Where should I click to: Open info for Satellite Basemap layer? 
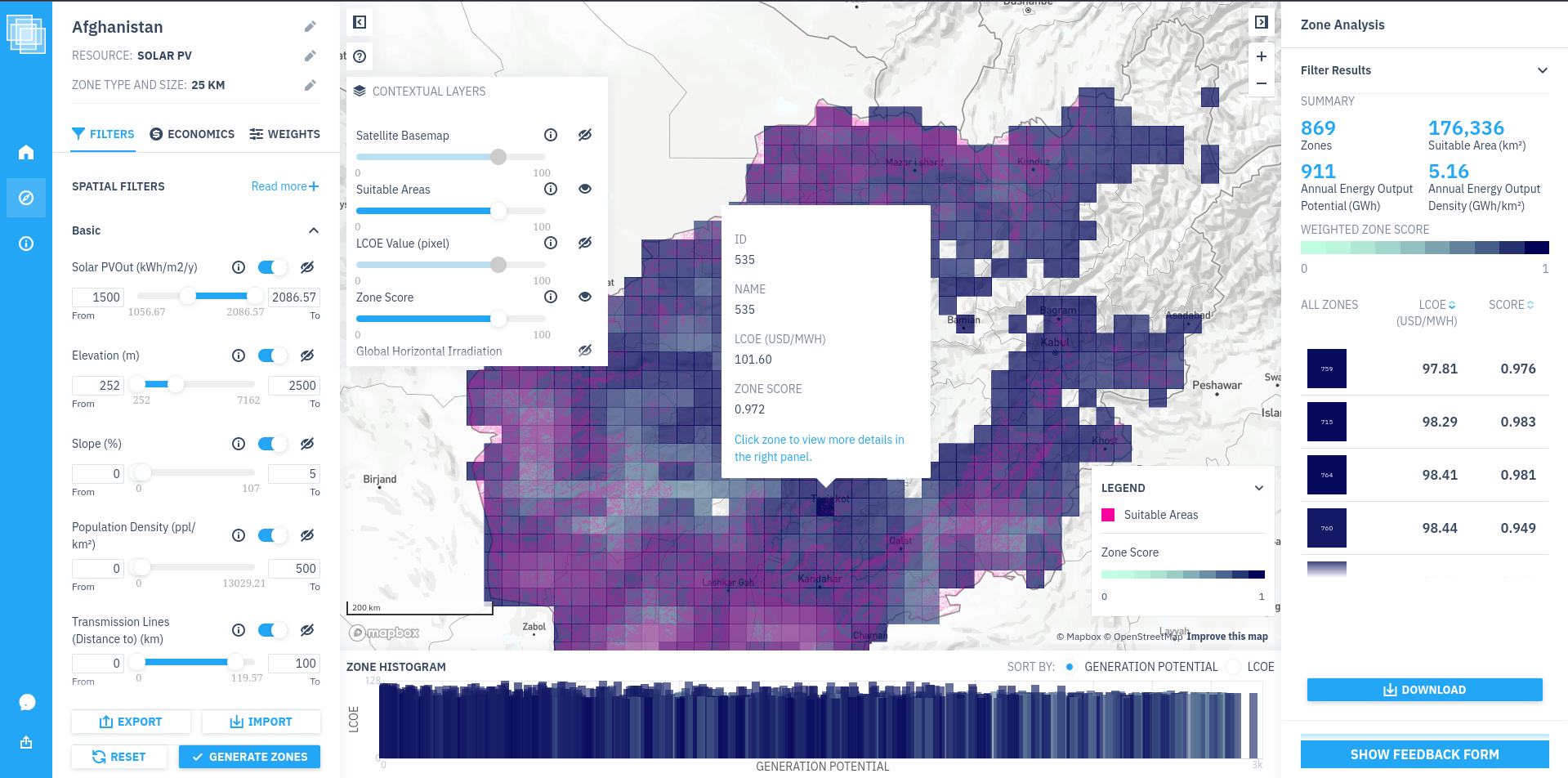click(x=551, y=135)
